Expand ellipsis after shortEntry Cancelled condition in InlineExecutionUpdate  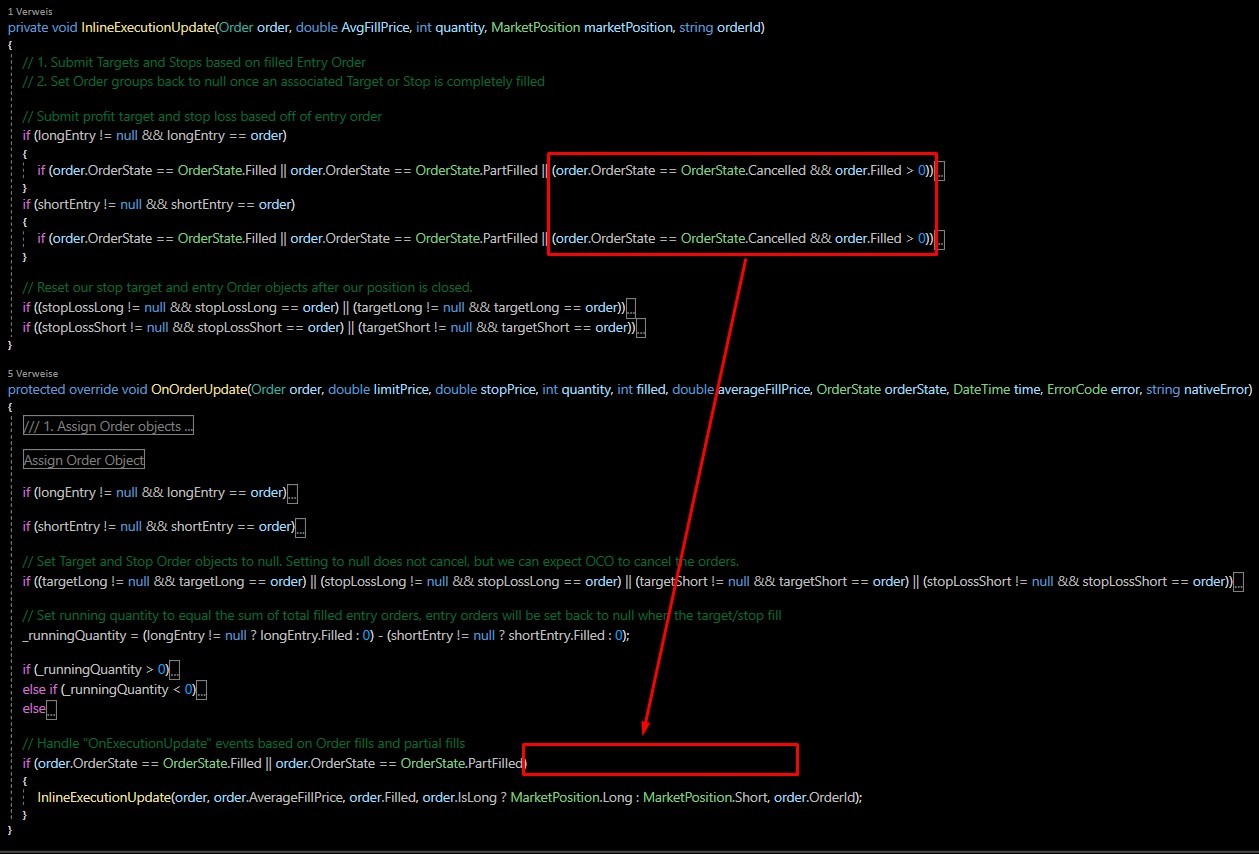pos(940,239)
